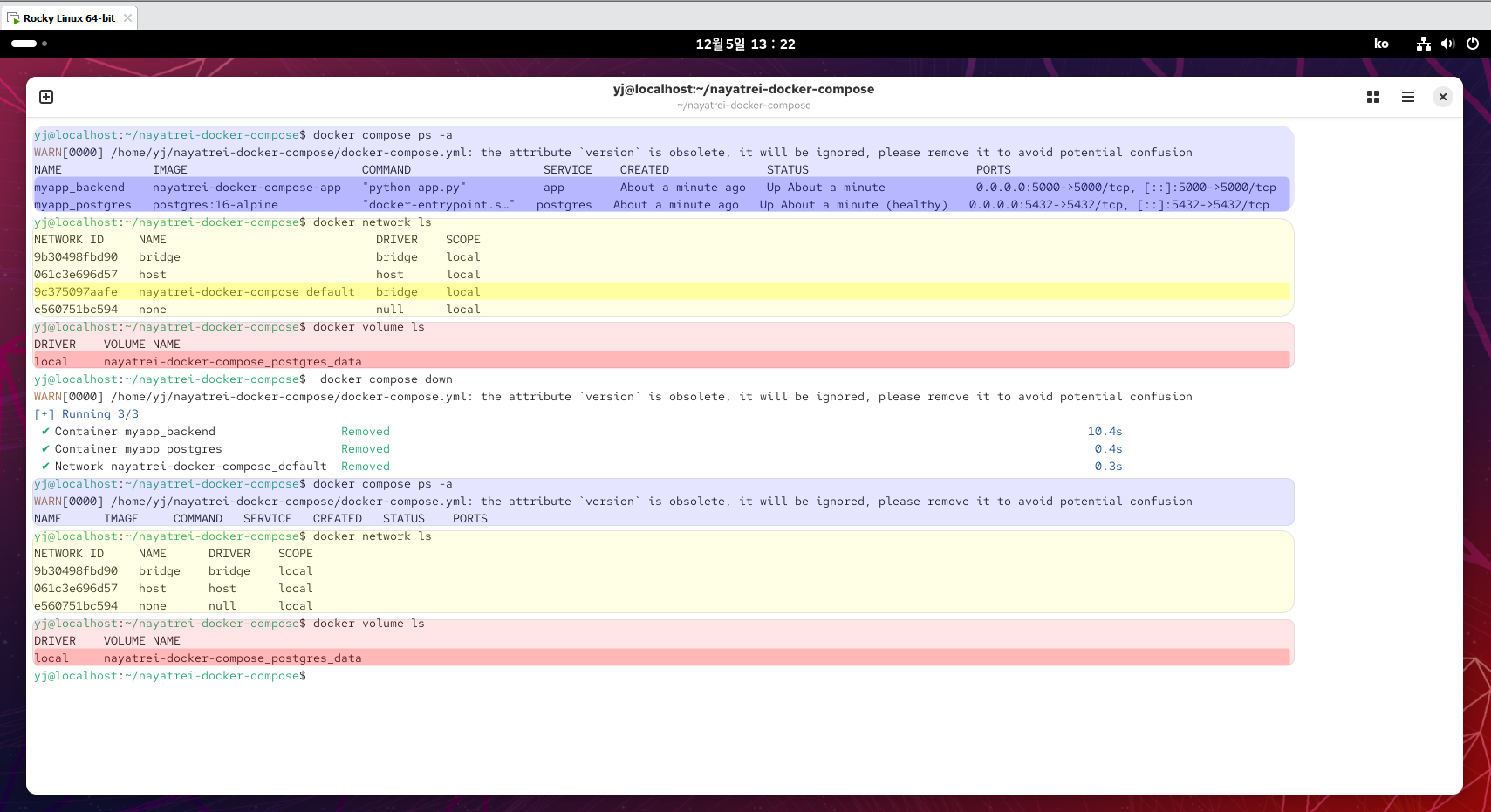Screen dimensions: 1491x812
Task: Click the myapp_backend container row
Action: [661, 187]
